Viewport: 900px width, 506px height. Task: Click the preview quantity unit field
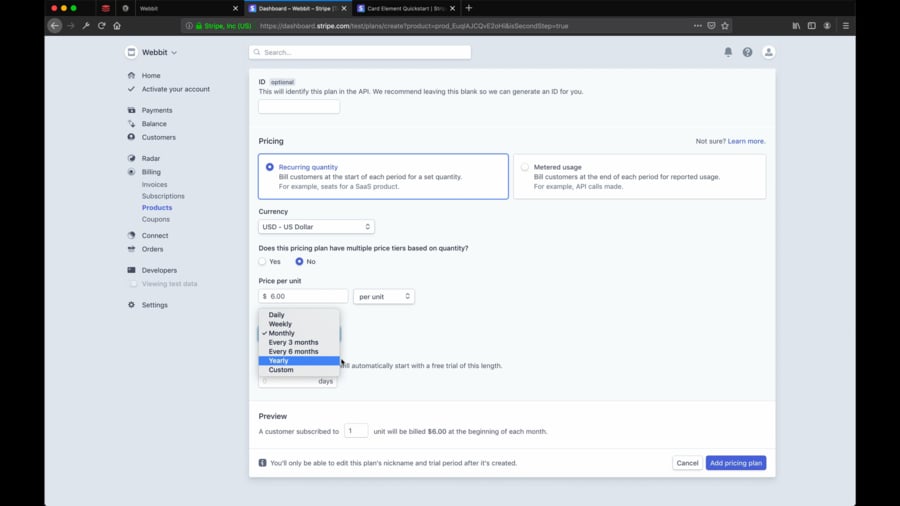point(356,431)
